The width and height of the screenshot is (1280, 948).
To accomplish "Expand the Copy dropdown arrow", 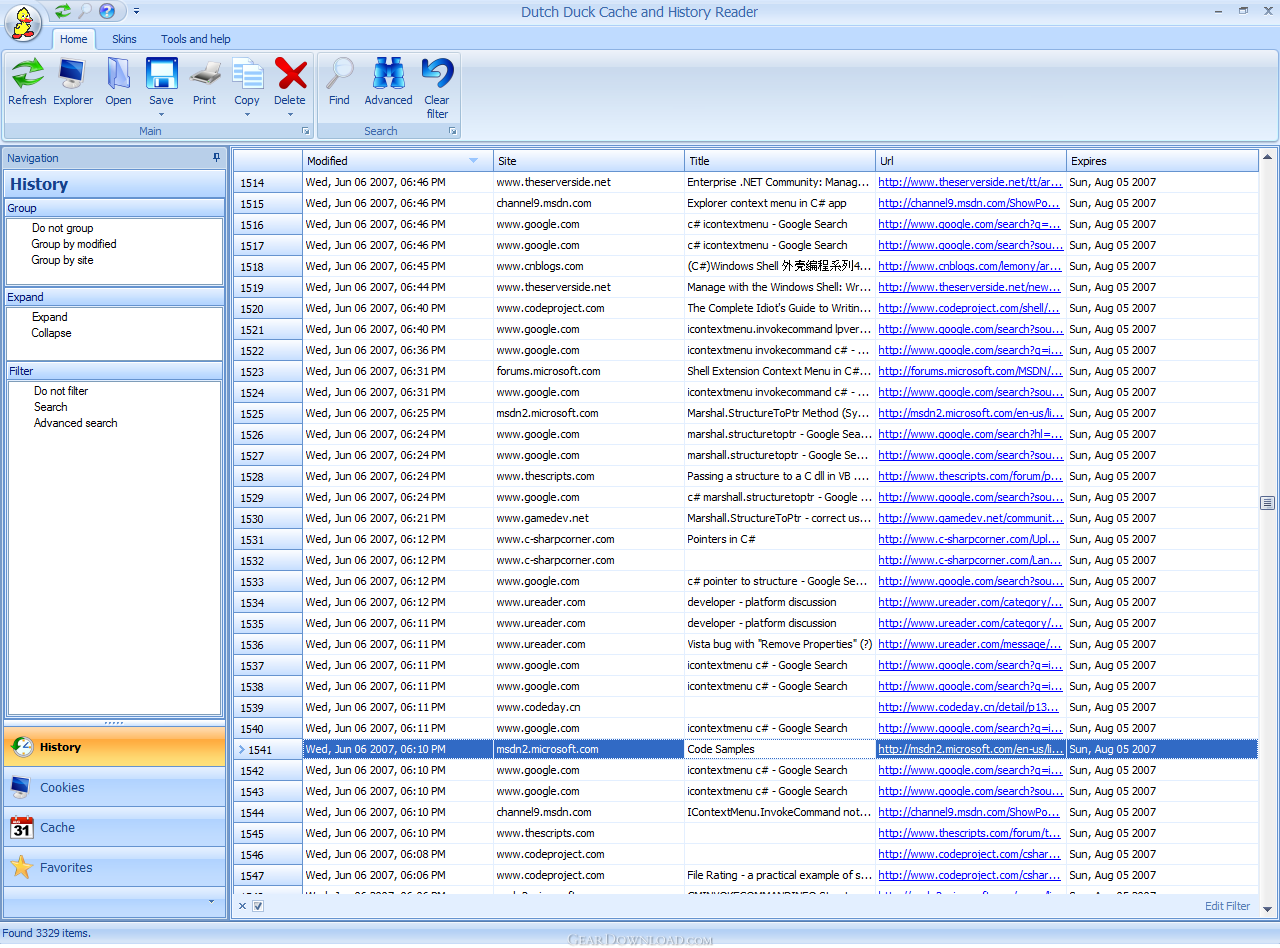I will 247,114.
